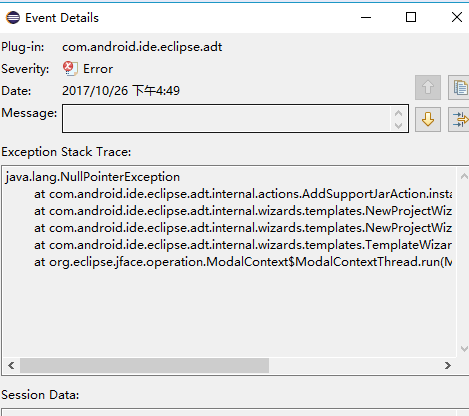
Task: Click the horizontal scrollbar thumb in stack trace
Action: click(x=144, y=365)
